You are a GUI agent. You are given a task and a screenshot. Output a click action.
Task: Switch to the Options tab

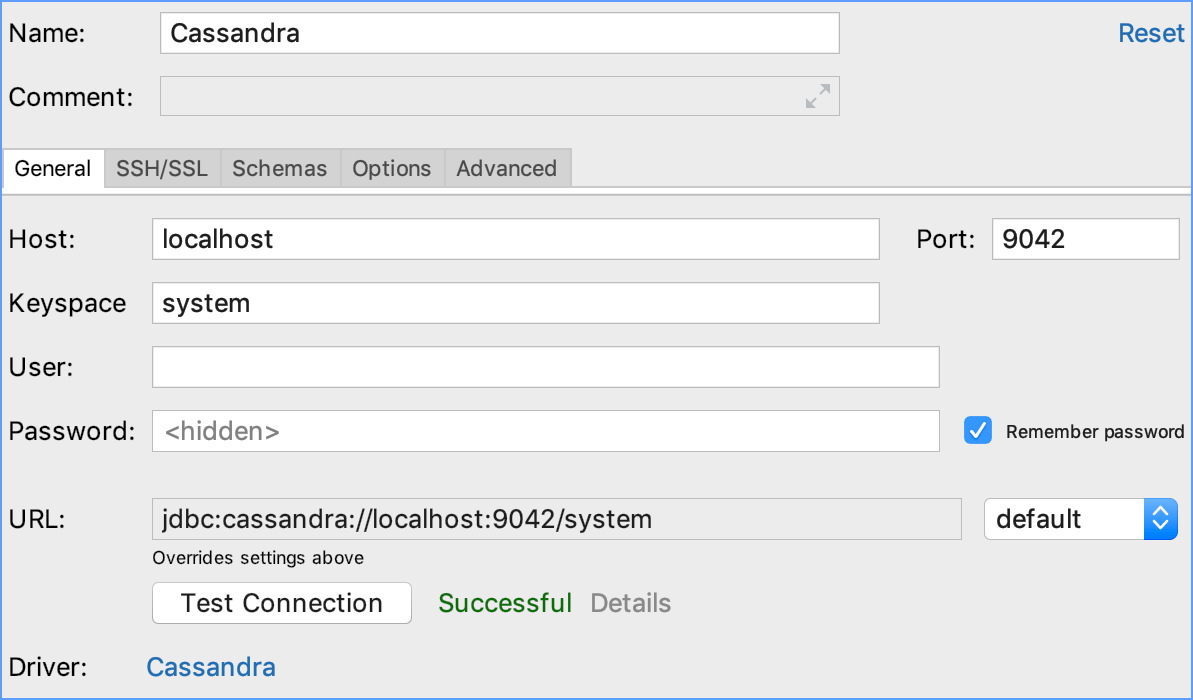[x=392, y=168]
